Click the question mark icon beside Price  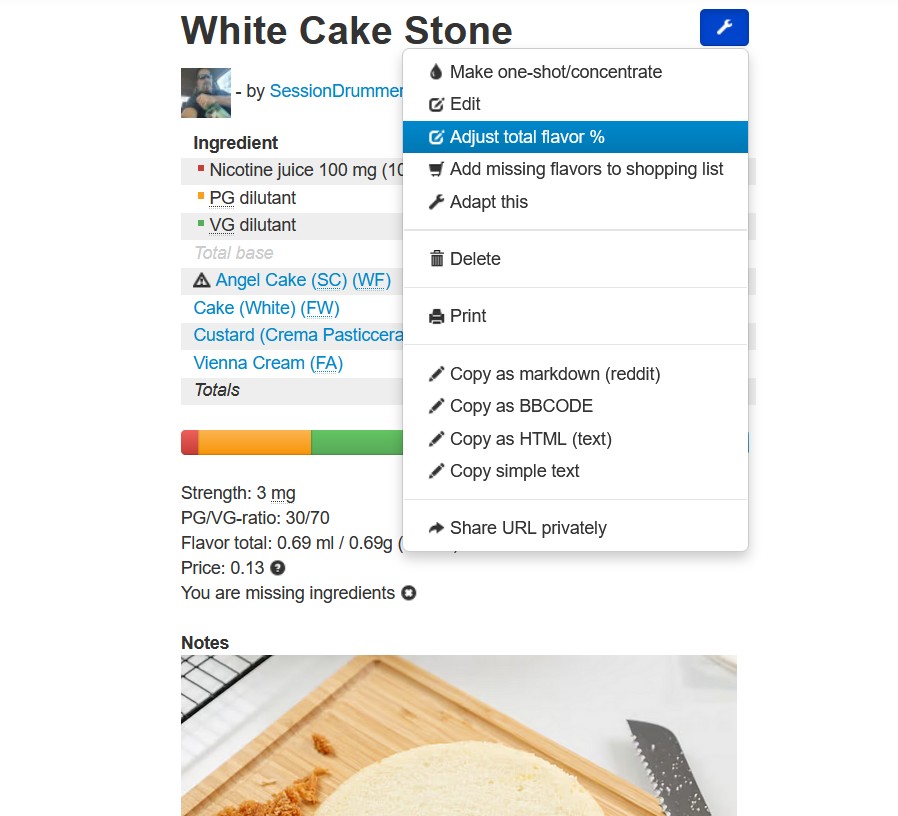tap(278, 568)
